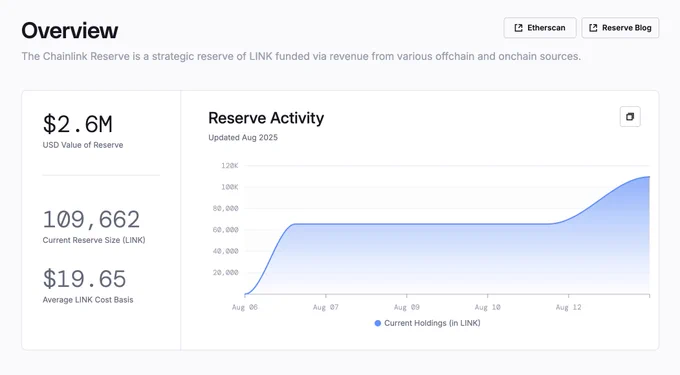Click the Aug 09 axis label

click(407, 307)
